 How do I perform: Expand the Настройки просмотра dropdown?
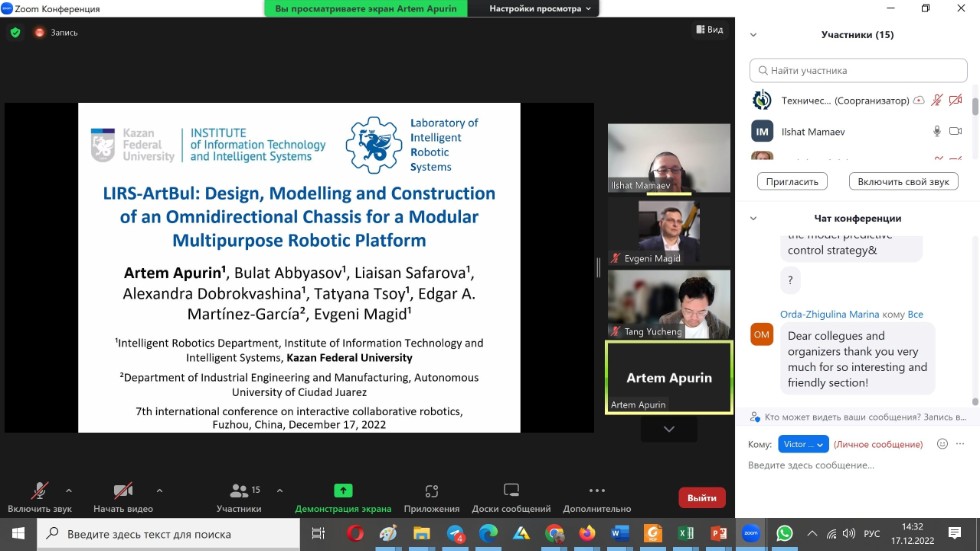click(540, 9)
